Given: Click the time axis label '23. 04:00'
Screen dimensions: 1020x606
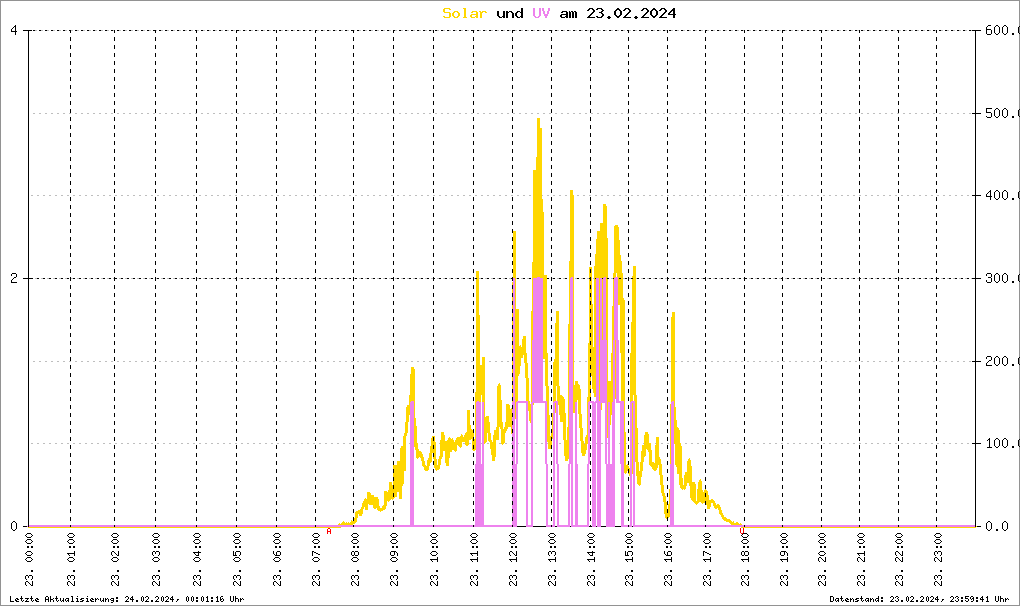Looking at the screenshot, I should tap(197, 559).
